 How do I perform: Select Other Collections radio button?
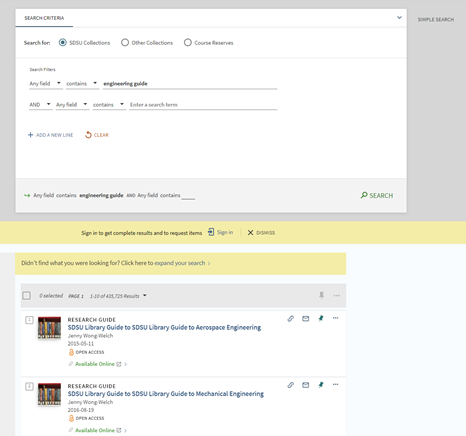click(125, 43)
